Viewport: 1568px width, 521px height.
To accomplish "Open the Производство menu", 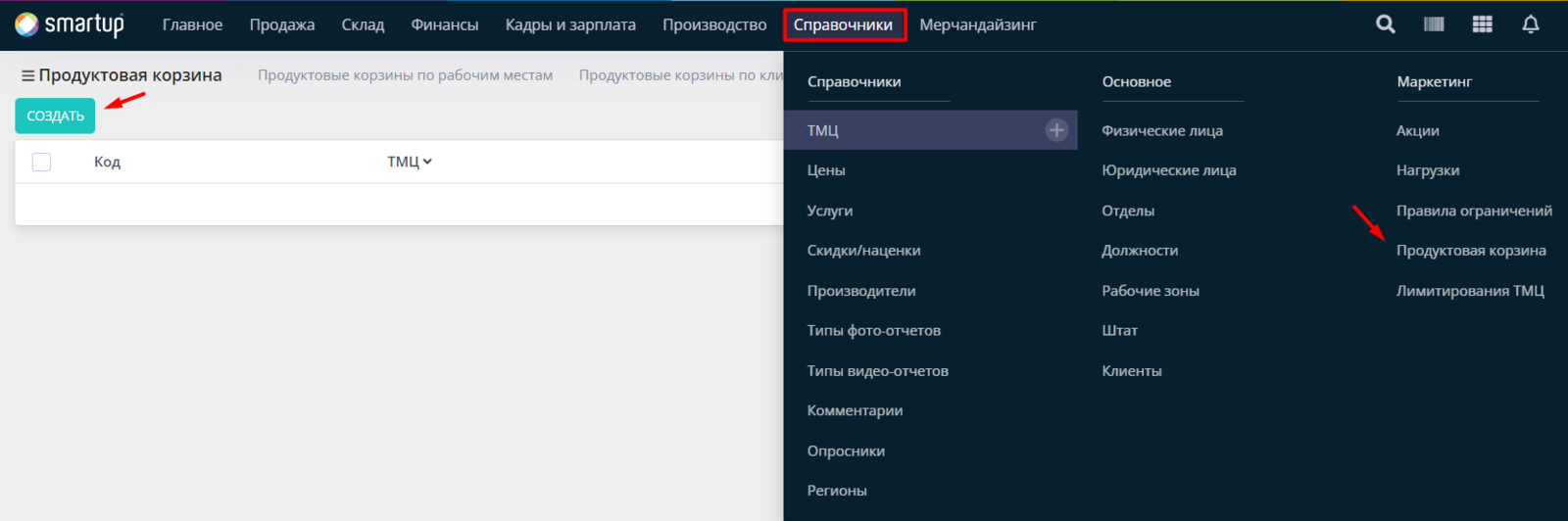I will pos(714,24).
